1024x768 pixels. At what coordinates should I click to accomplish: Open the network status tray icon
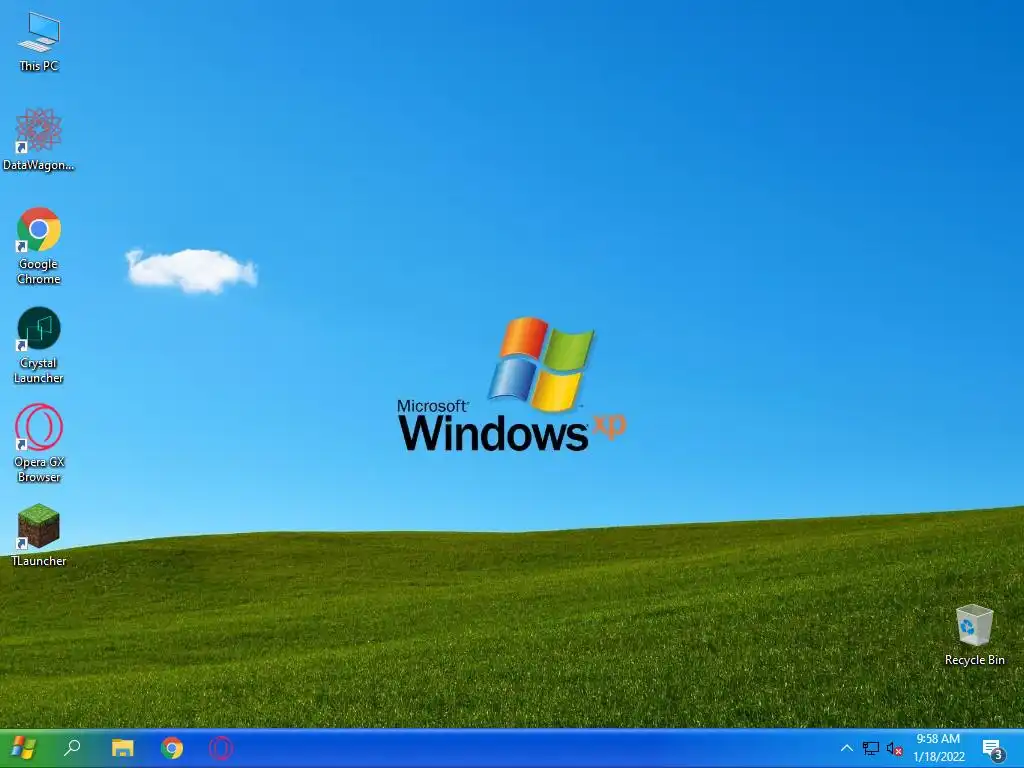coord(871,748)
